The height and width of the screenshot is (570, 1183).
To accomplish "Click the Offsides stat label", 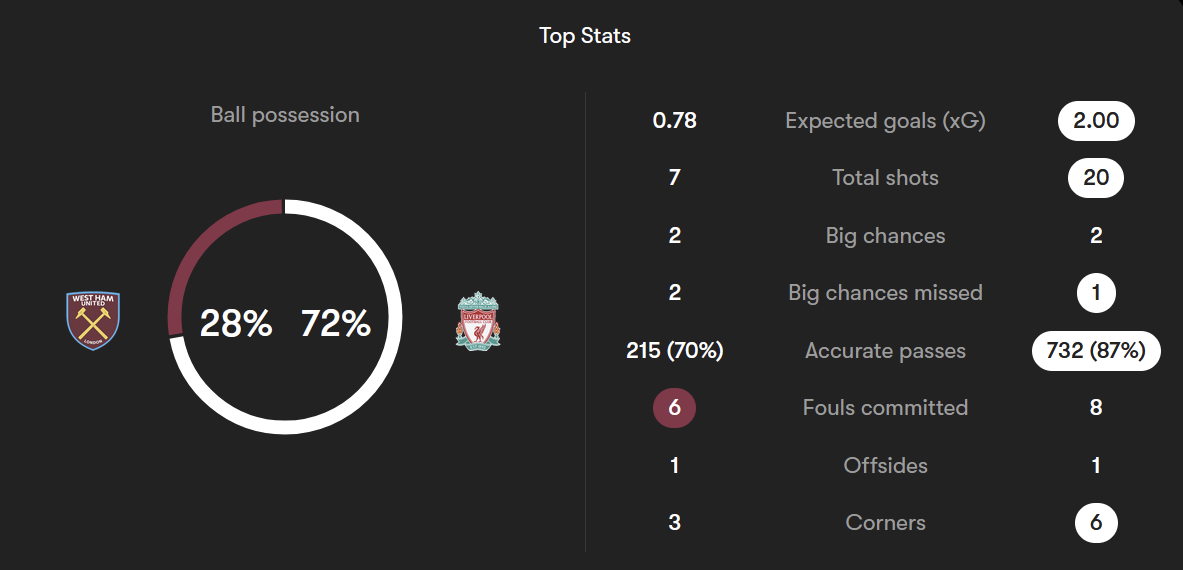I will tap(885, 465).
